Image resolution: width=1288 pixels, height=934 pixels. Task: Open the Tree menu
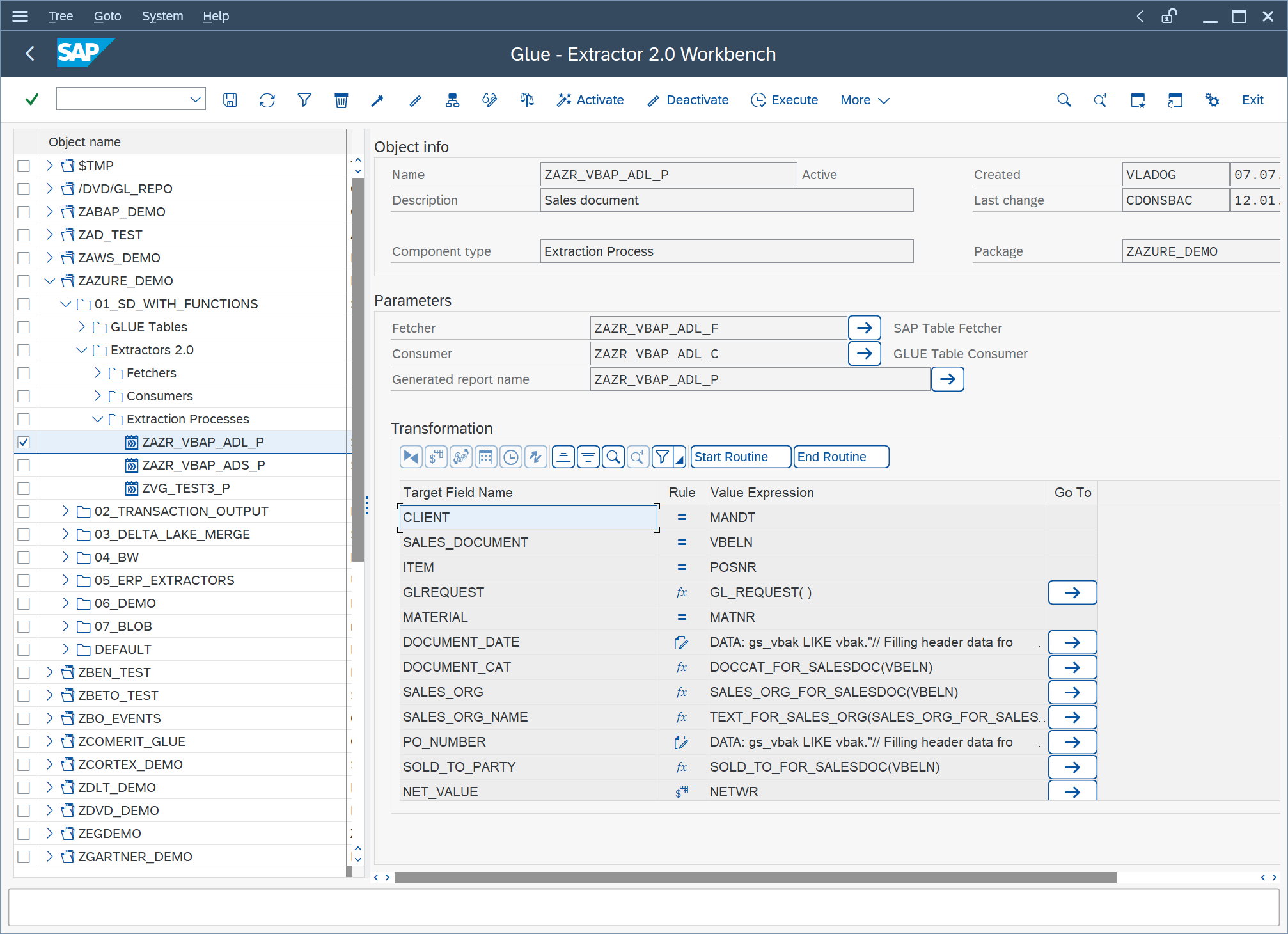61,16
